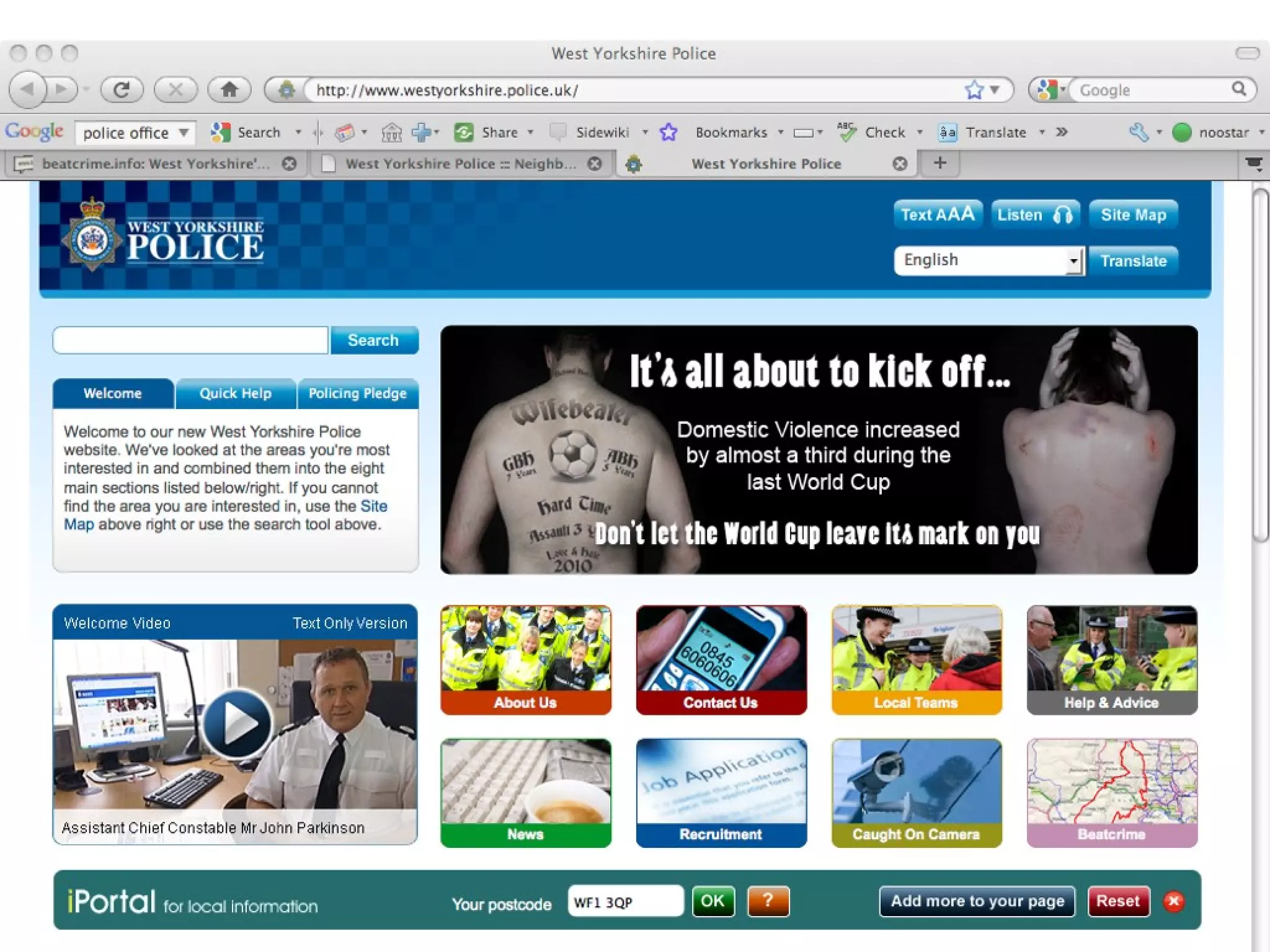Open the Google toolbar wrench settings
Screen dimensions: 1270x952
(1139, 132)
